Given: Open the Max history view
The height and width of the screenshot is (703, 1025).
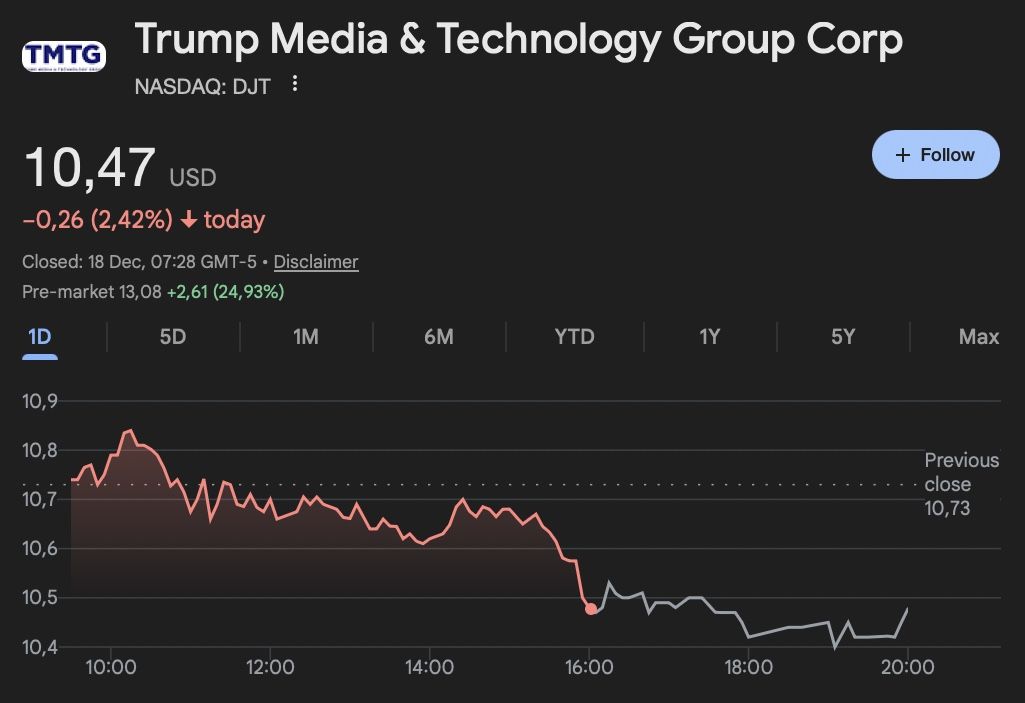Looking at the screenshot, I should click(x=977, y=337).
